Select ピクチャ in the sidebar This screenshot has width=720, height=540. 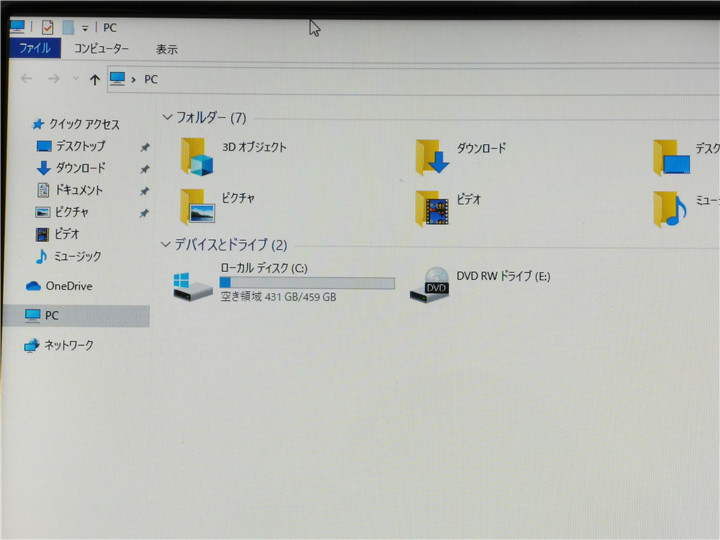[62, 212]
